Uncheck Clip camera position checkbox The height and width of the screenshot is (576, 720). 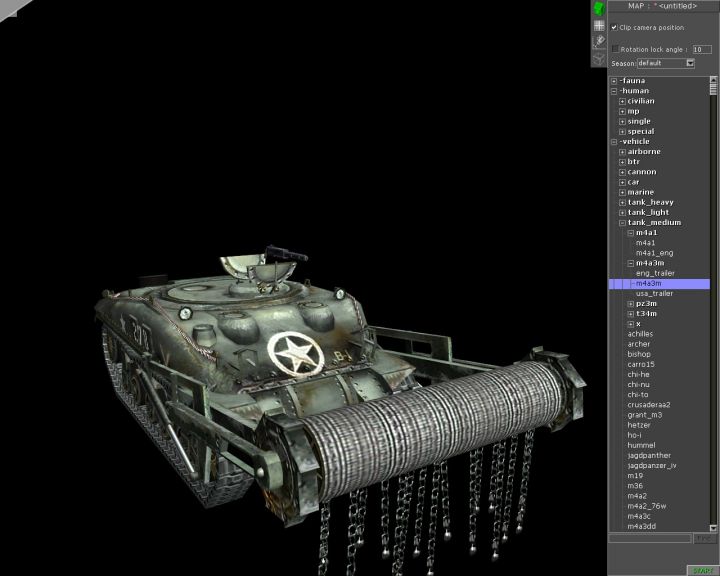(614, 27)
